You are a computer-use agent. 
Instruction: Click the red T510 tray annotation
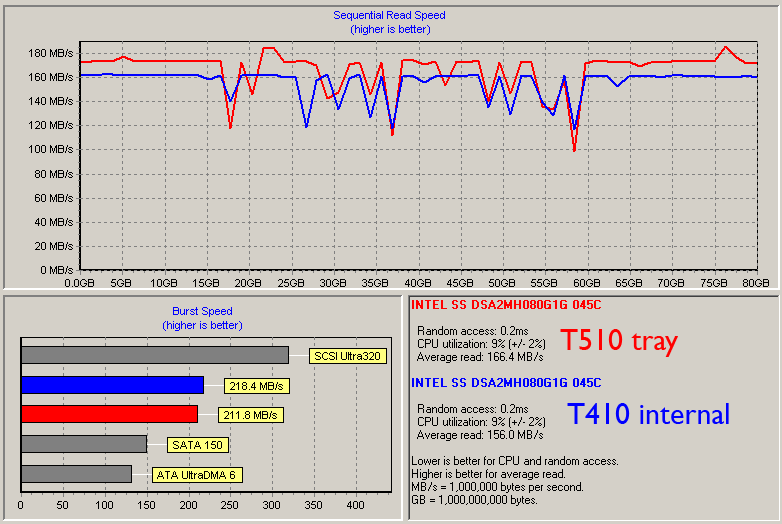[x=619, y=341]
